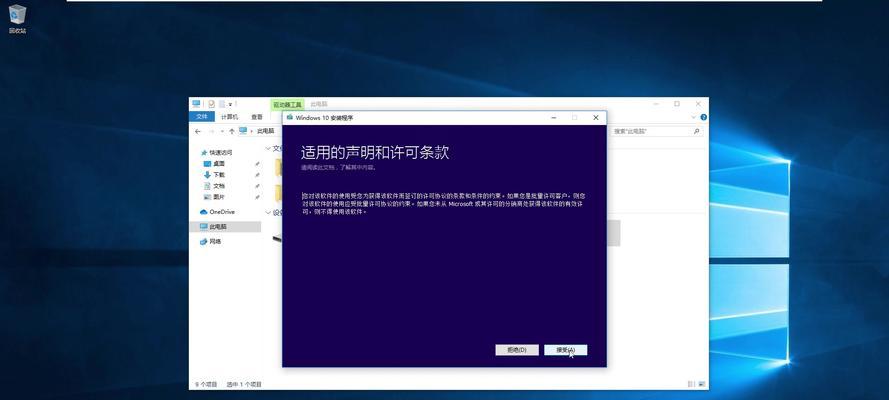
Task: Click the search magnifier icon
Action: [x=697, y=131]
